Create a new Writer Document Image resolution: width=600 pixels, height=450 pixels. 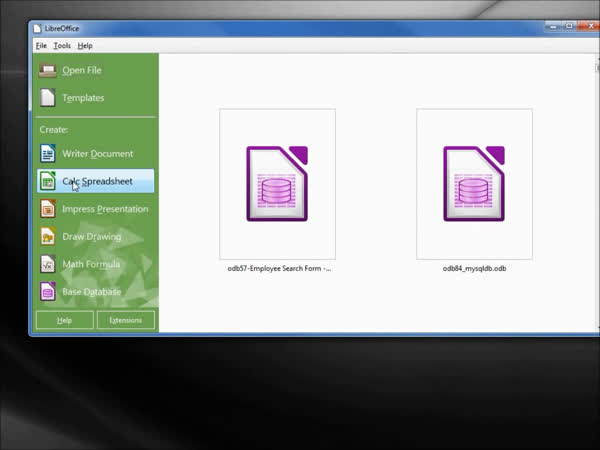96,154
